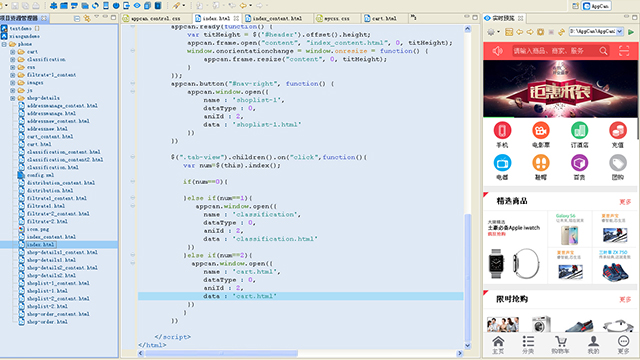Switch to the appcan.control.css editor tab
Screen dimensions: 640x360
(156, 18)
